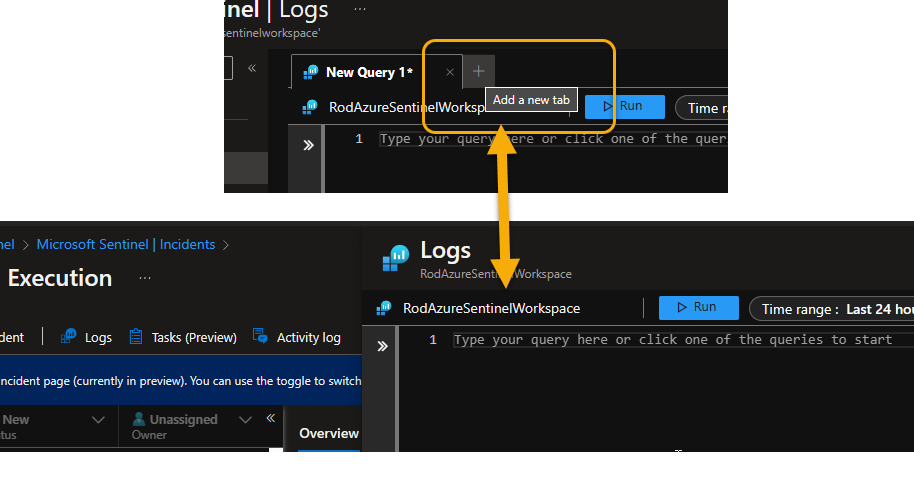The width and height of the screenshot is (914, 480).
Task: Click the Logs blade header icon
Action: 396,258
